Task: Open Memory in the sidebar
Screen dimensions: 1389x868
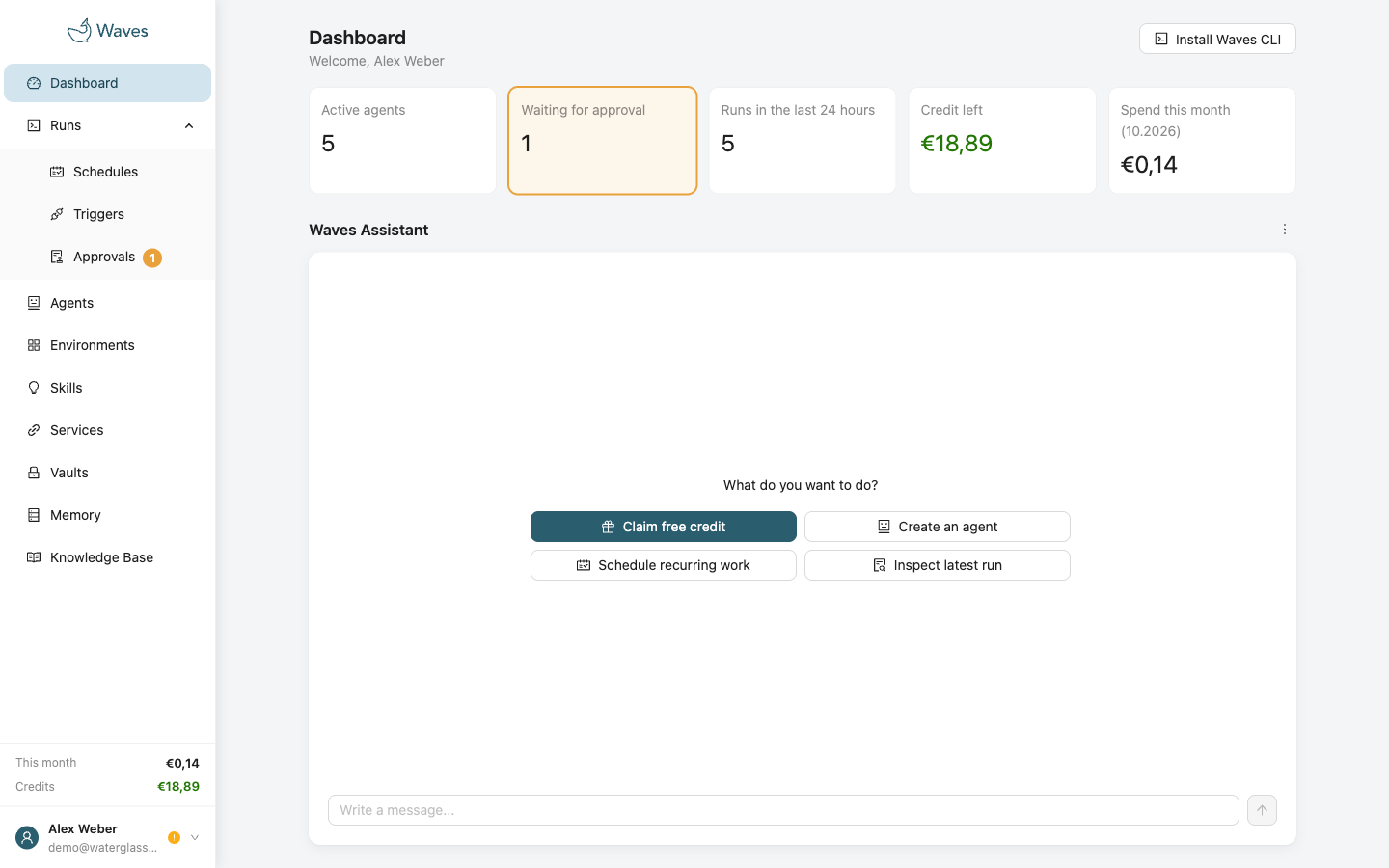Action: [x=107, y=515]
